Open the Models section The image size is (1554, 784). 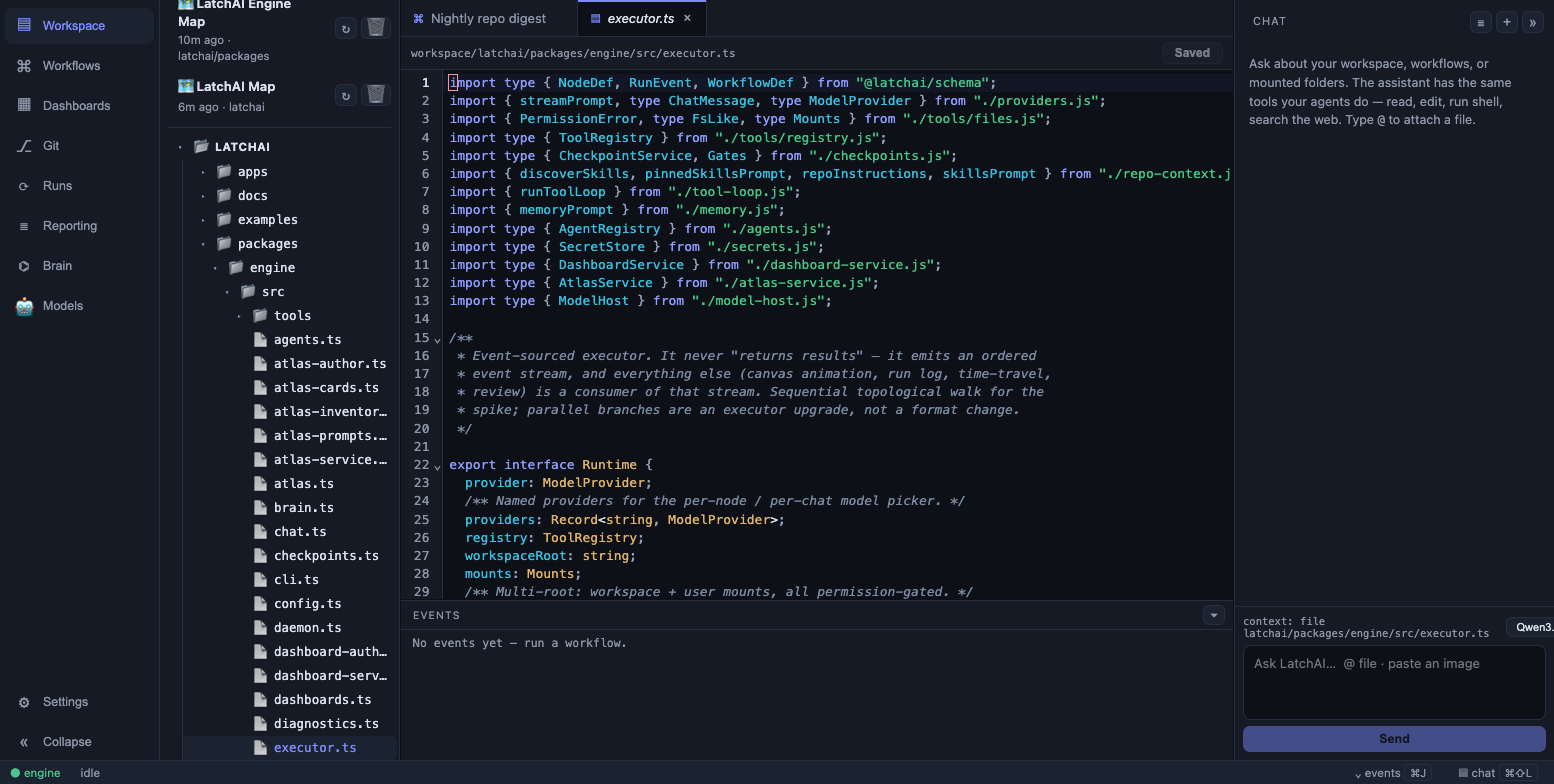click(x=79, y=305)
